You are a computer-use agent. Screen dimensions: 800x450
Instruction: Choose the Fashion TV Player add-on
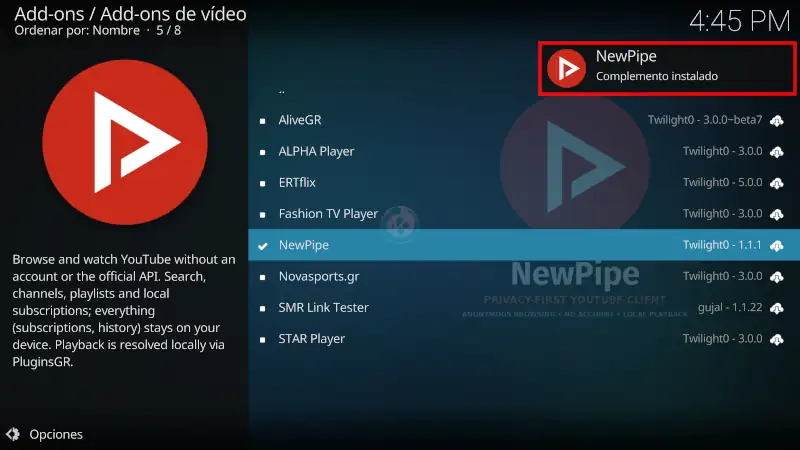coord(523,214)
